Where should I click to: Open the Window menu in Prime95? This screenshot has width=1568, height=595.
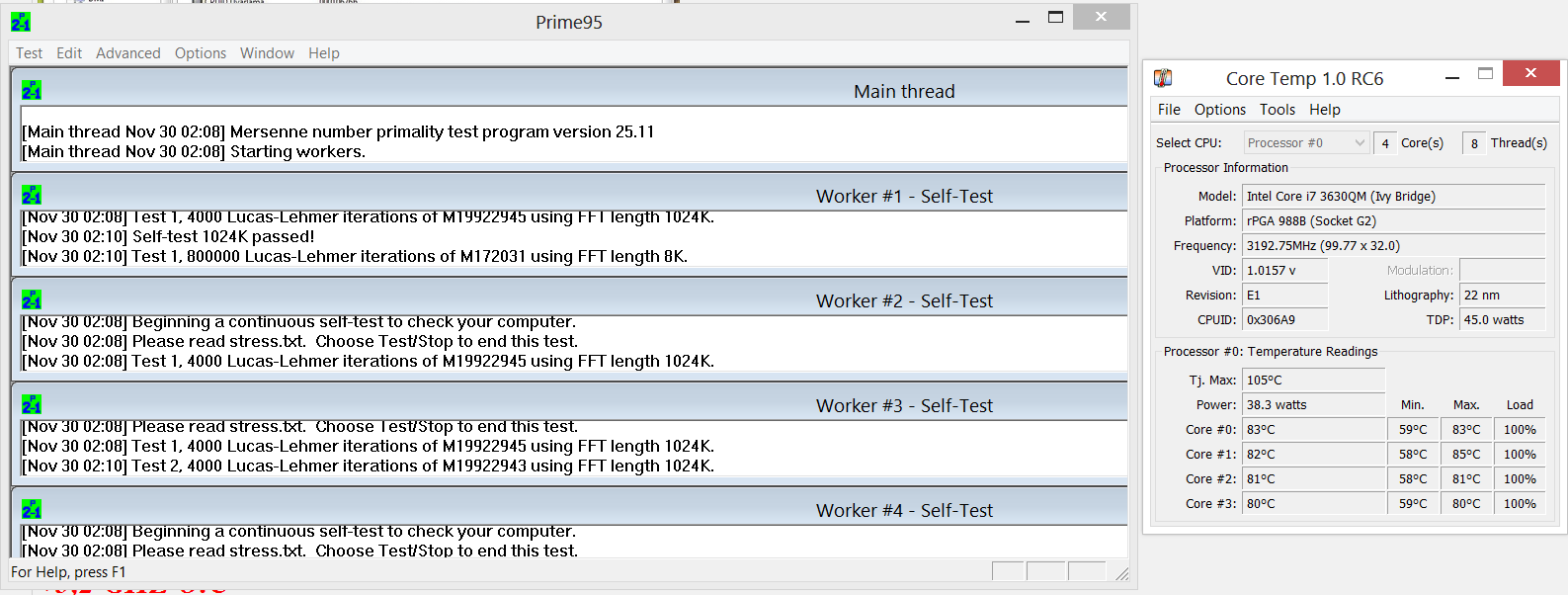(x=267, y=53)
